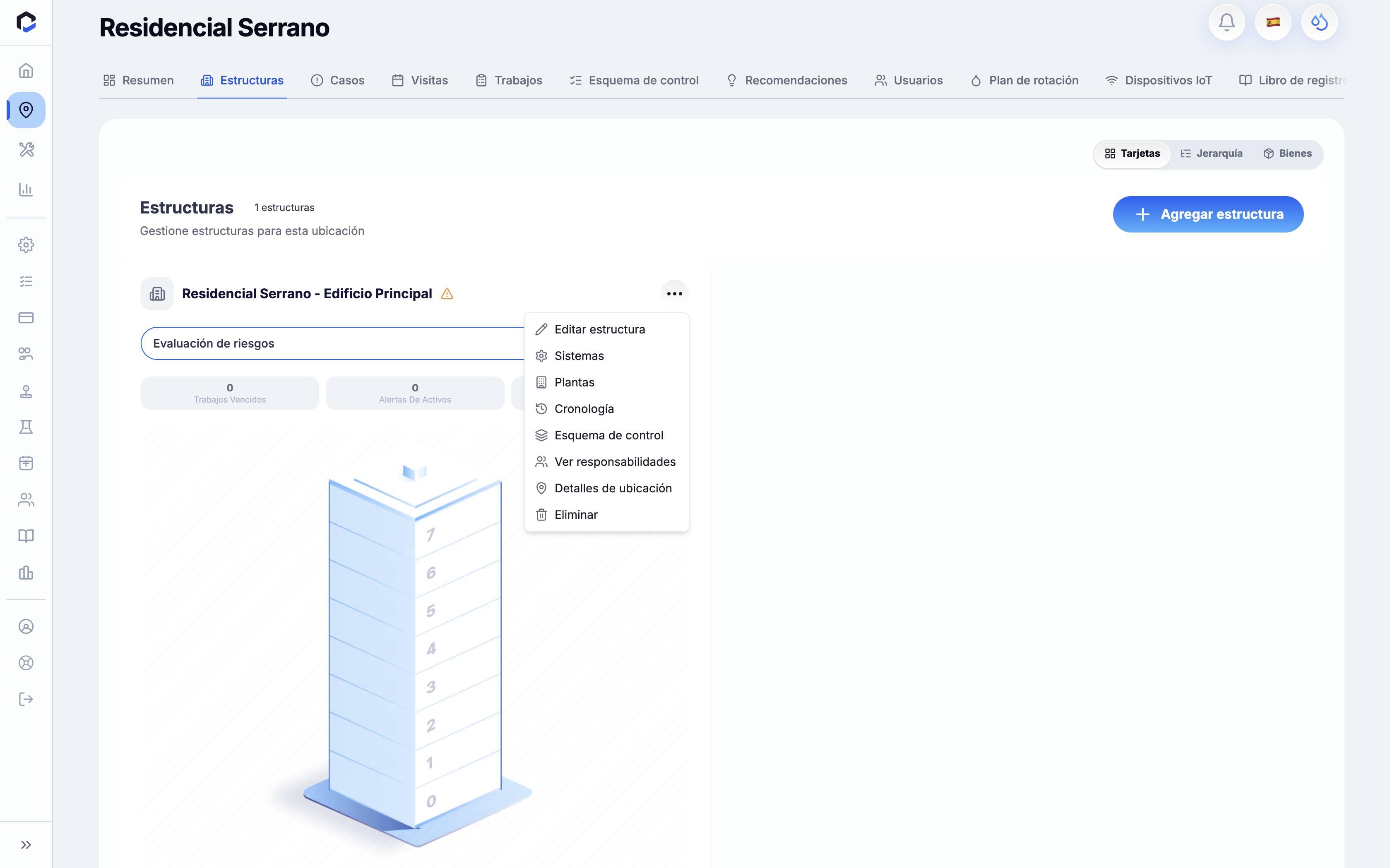Open the notifications bell
The width and height of the screenshot is (1390, 868).
pos(1226,22)
